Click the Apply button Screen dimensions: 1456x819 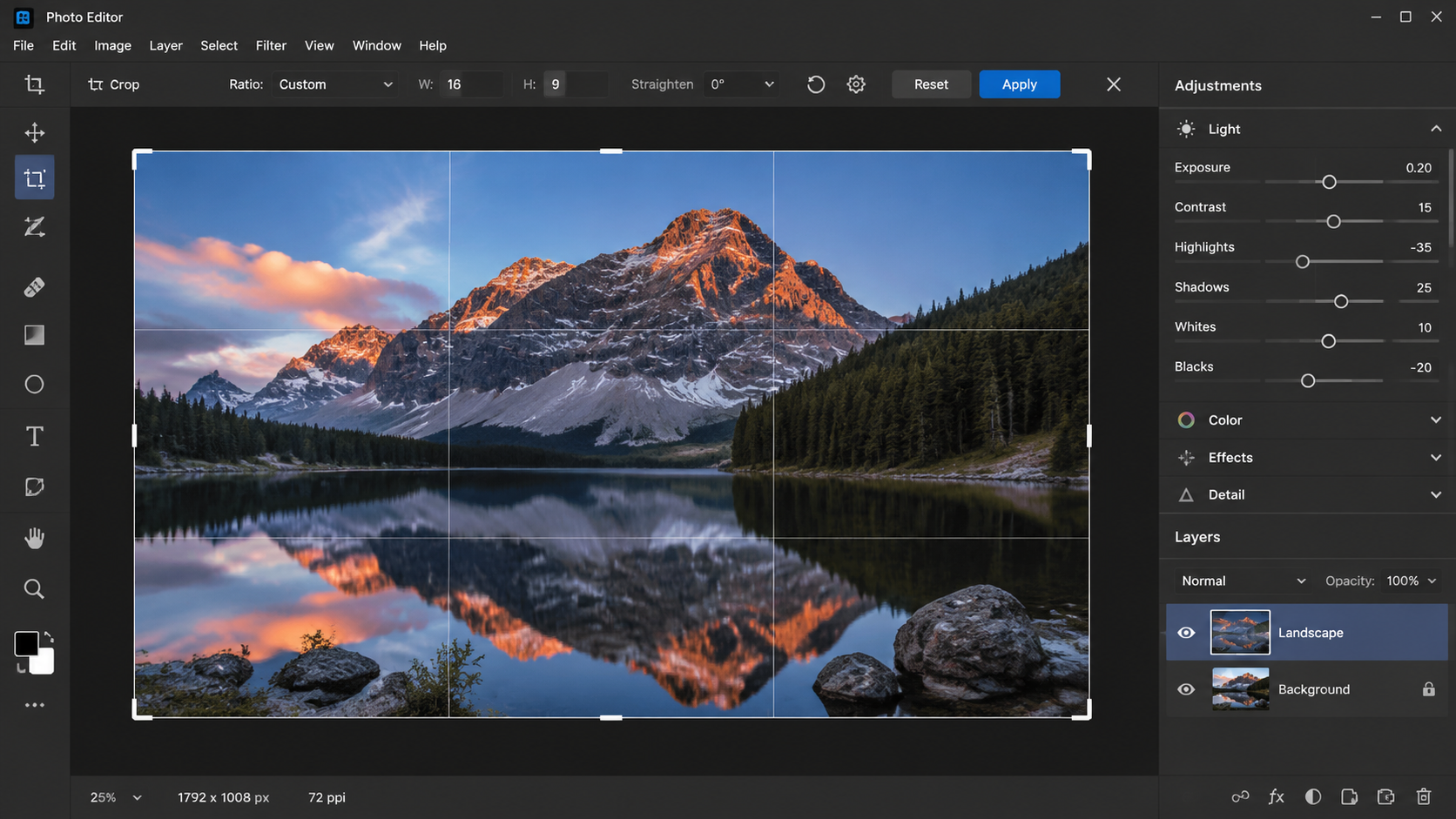1020,84
